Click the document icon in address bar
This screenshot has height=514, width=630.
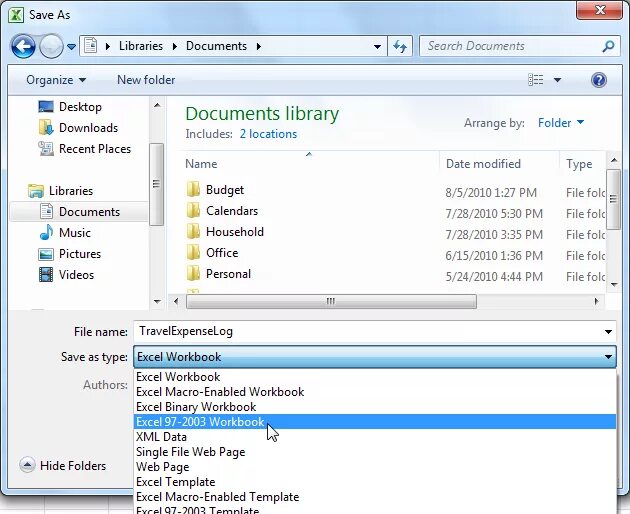tap(91, 46)
